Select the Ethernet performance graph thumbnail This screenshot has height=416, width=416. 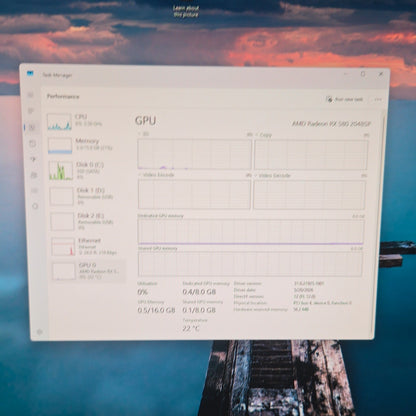[x=63, y=247]
